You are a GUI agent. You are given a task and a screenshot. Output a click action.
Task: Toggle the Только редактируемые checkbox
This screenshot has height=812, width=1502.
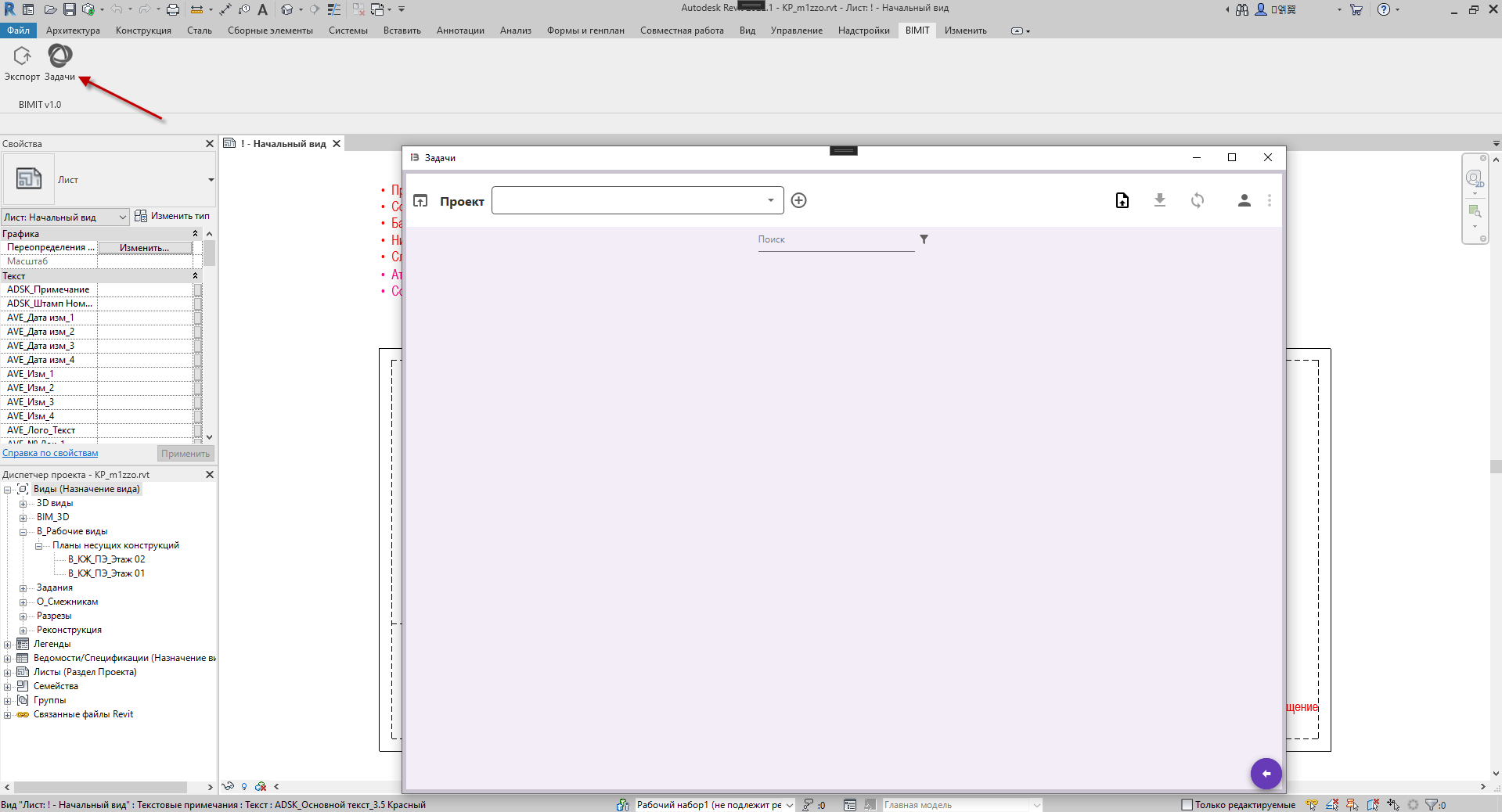(x=1187, y=805)
